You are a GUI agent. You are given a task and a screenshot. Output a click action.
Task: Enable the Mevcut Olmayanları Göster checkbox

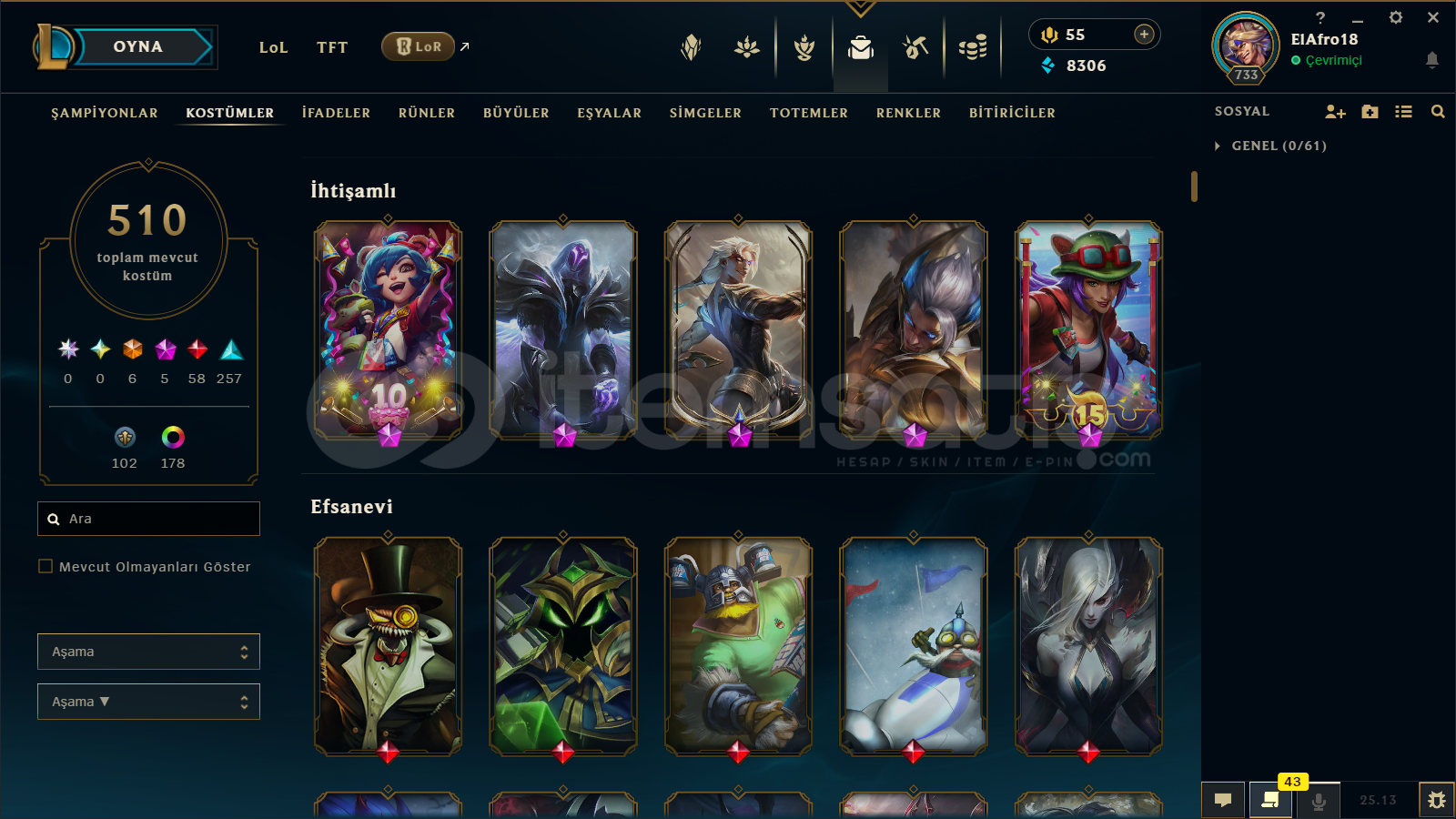pyautogui.click(x=45, y=566)
